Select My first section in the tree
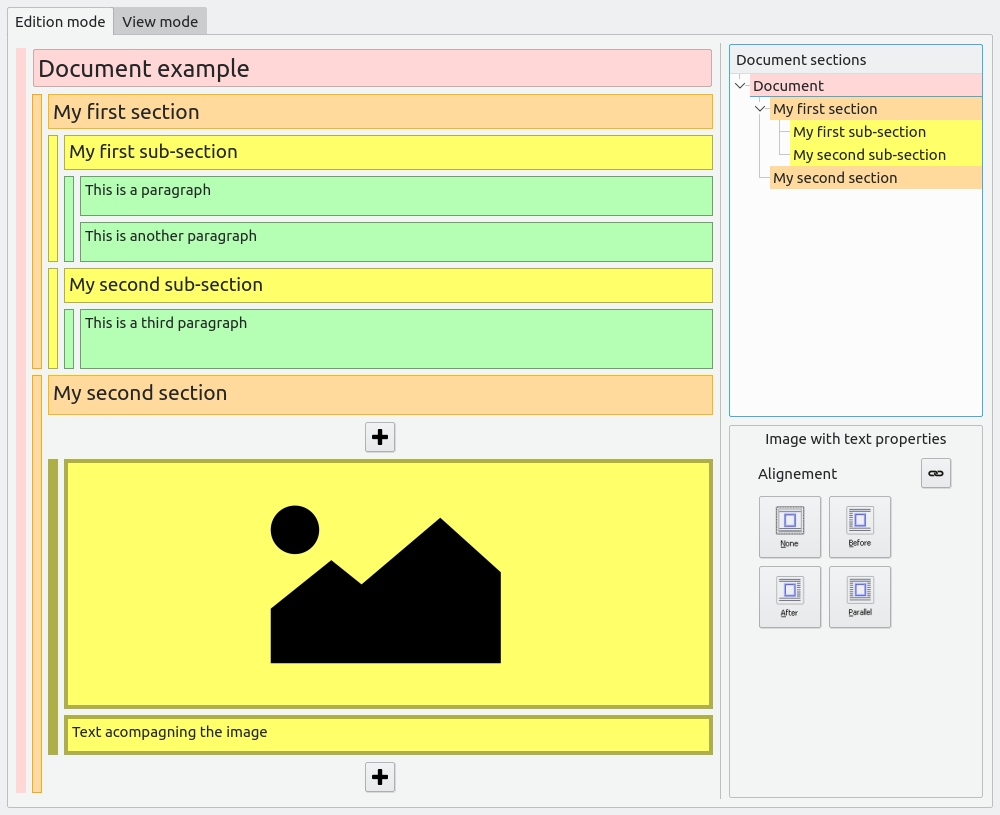 (876, 108)
